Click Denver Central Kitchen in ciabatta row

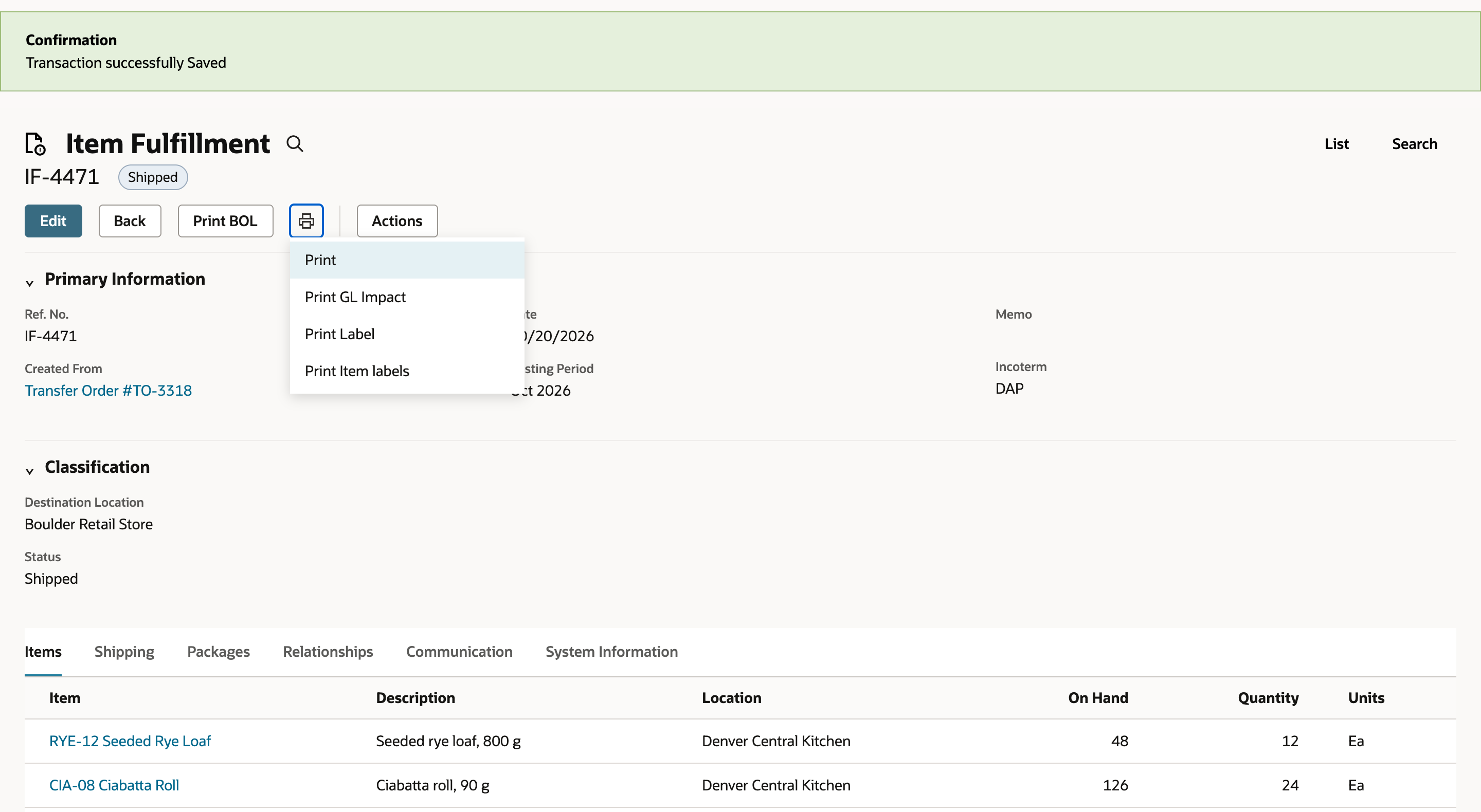[x=775, y=785]
